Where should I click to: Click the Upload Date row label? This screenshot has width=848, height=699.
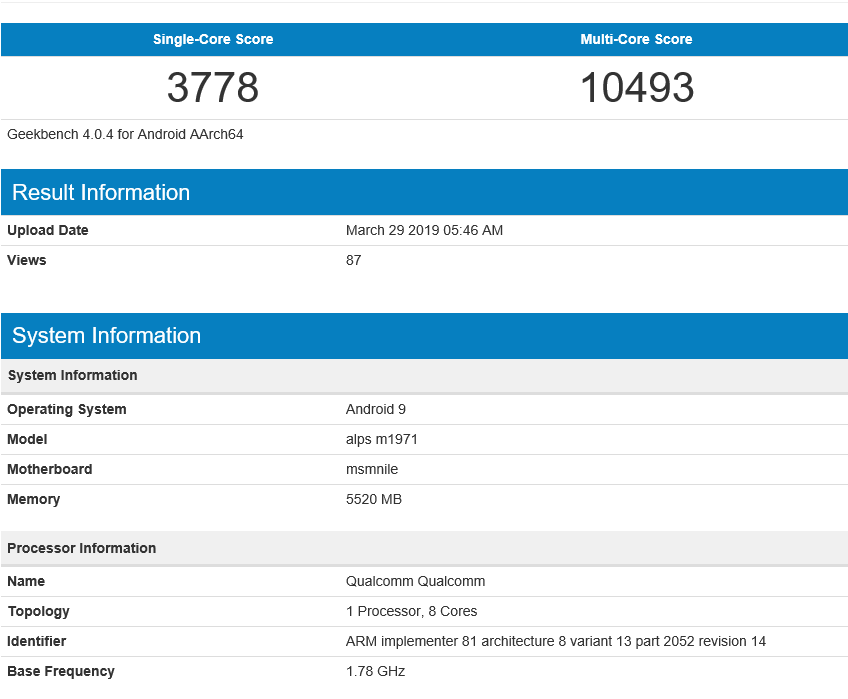point(48,231)
